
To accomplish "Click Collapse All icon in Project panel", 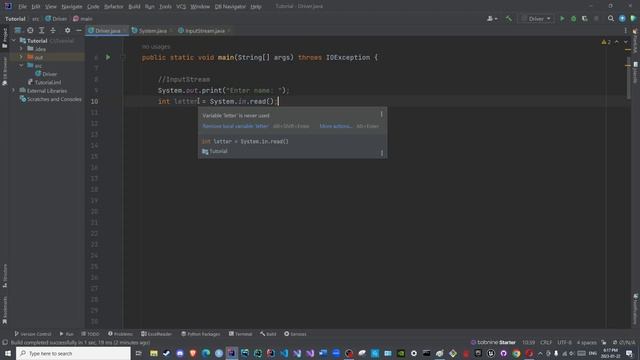I will [x=53, y=31].
